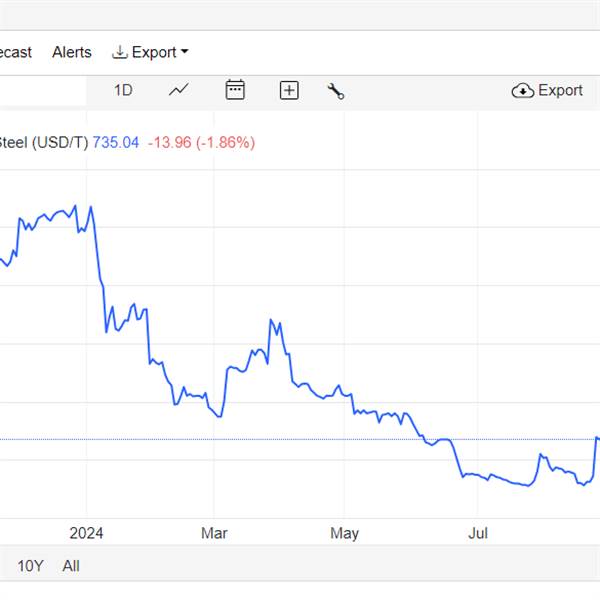Click the download tray icon beside Export
Viewport: 600px width, 600px height.
(x=120, y=52)
